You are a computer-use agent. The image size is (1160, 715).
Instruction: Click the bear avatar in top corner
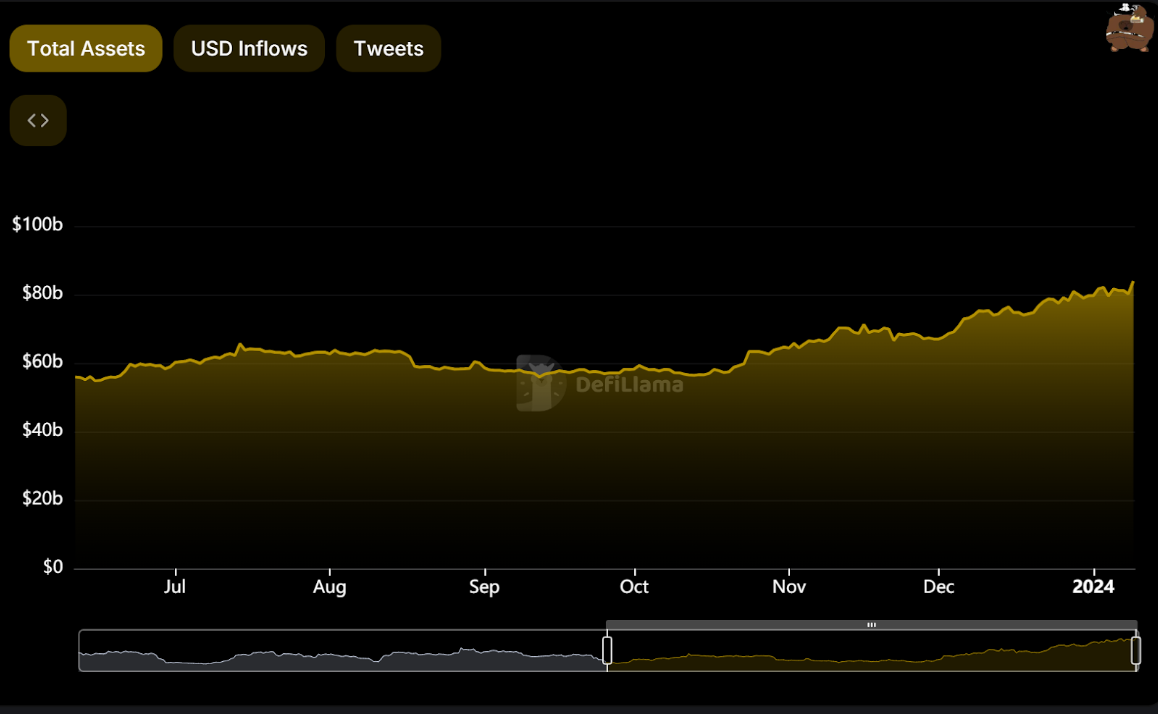click(x=1129, y=28)
